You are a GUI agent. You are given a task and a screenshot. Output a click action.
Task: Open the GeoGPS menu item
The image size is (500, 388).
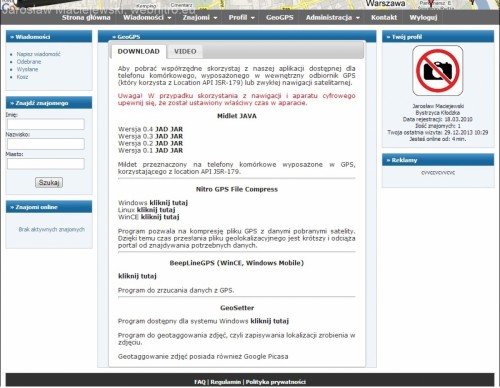279,17
